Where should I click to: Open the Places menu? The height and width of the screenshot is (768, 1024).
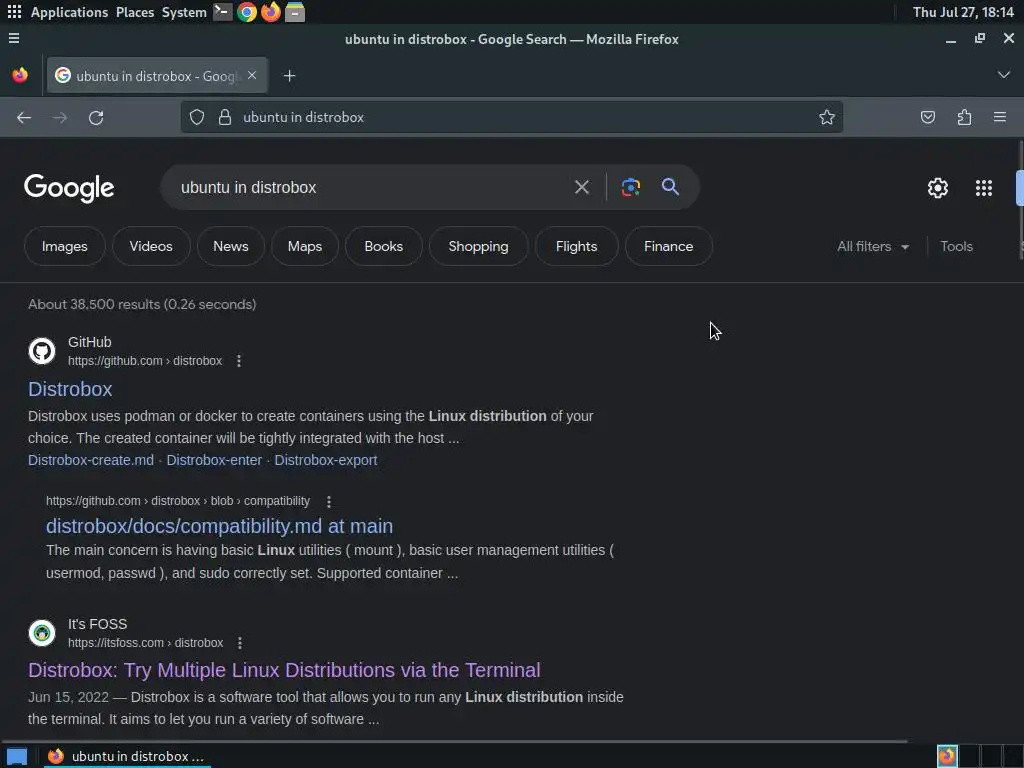(x=135, y=12)
